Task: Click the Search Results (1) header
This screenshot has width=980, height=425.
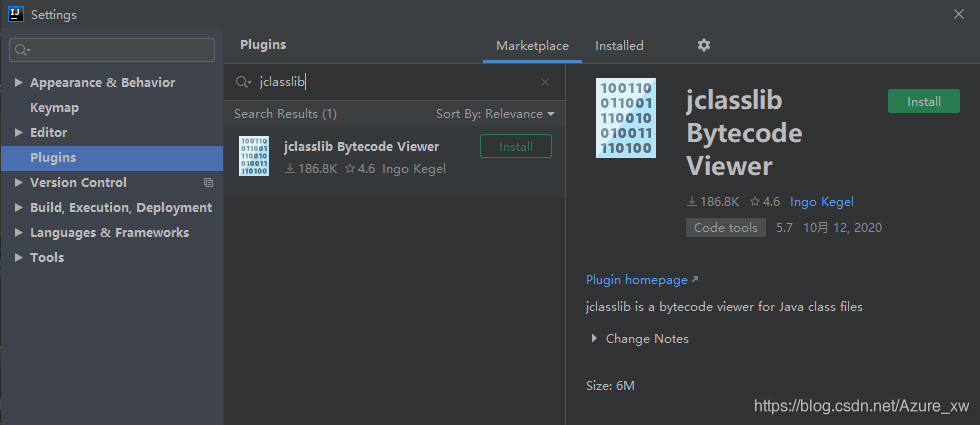Action: click(x=286, y=114)
